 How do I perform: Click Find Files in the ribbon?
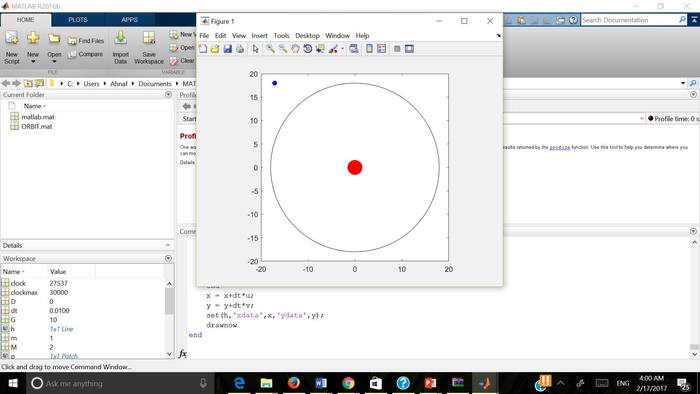pos(86,41)
